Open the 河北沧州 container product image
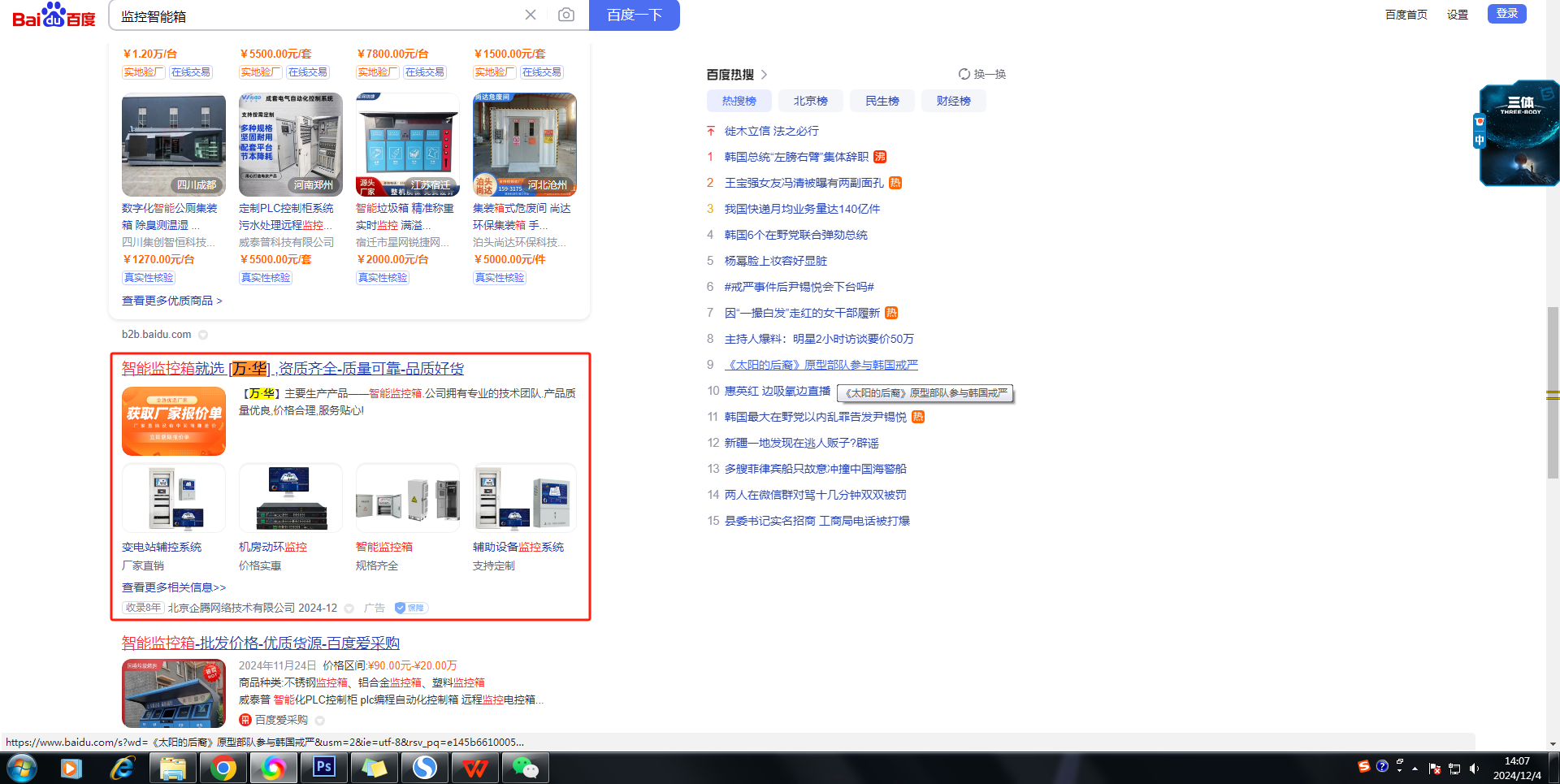The image size is (1560, 784). pos(525,145)
